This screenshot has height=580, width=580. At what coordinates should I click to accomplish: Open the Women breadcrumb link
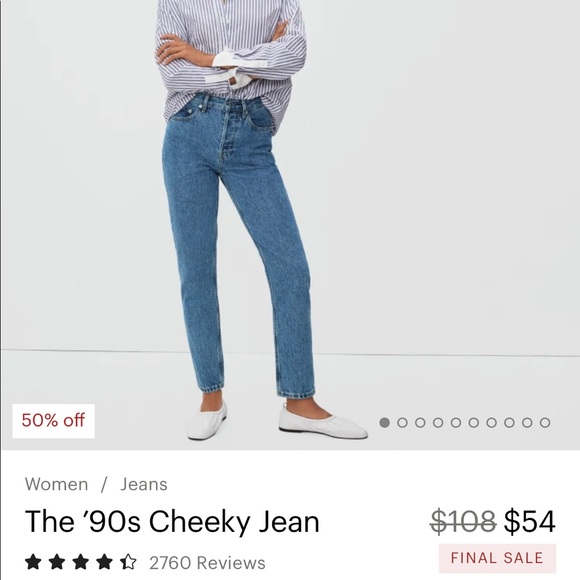point(57,484)
